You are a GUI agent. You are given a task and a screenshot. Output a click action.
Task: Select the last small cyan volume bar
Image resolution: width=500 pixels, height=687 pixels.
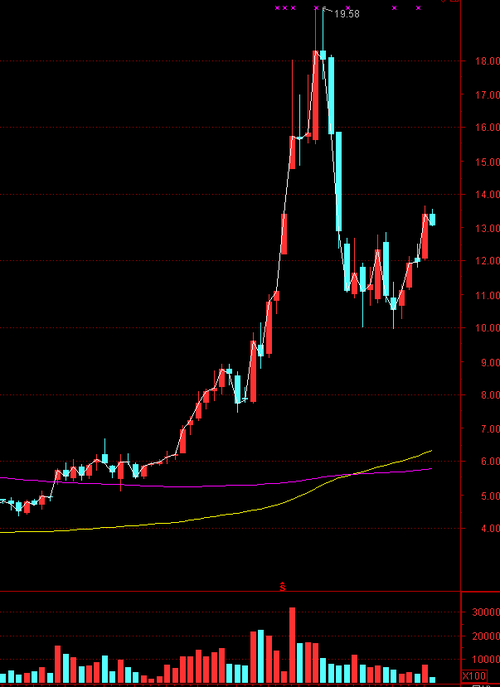pos(433,680)
